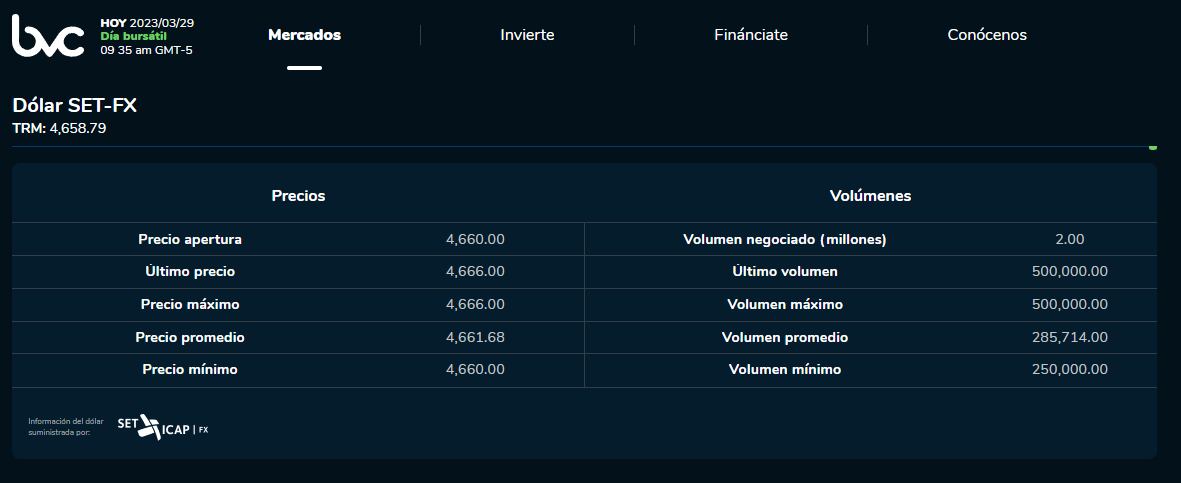Click the Precio apertura row label
1181x483 pixels.
pos(190,240)
